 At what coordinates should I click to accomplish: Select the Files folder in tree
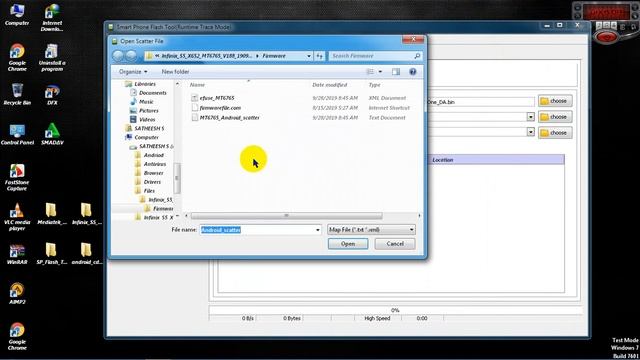click(x=149, y=191)
